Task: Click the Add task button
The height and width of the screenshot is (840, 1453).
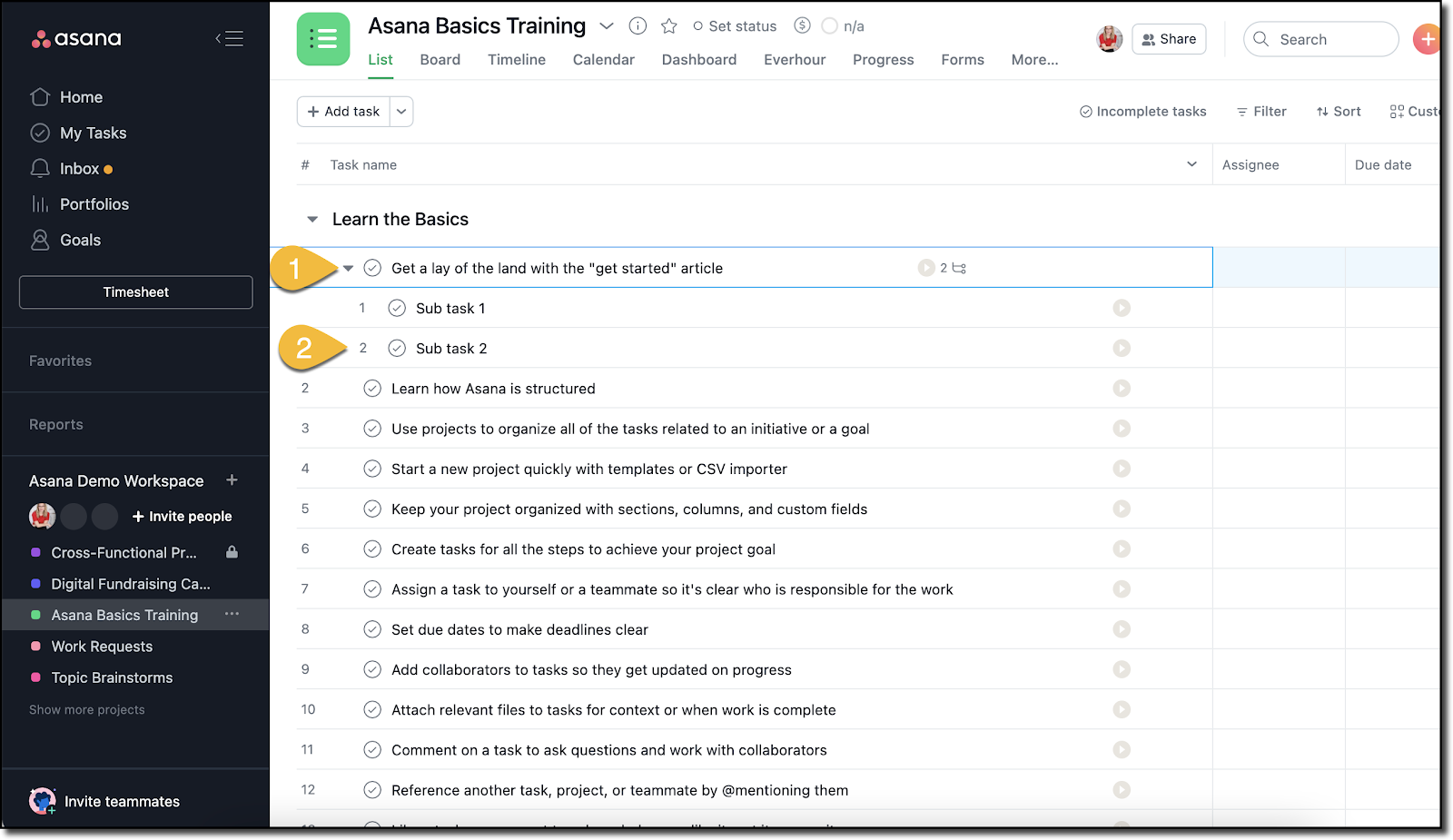Action: tap(344, 112)
